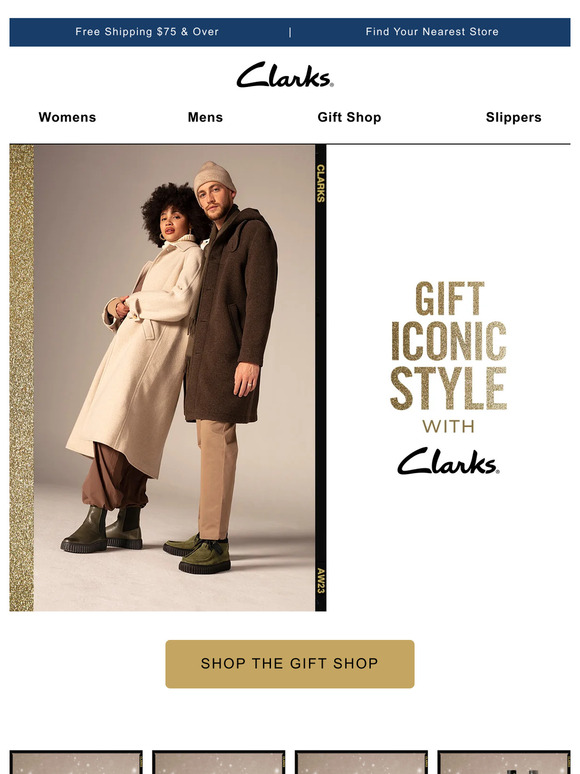Click the gold glitter border strip
The height and width of the screenshot is (774, 580).
(22, 378)
